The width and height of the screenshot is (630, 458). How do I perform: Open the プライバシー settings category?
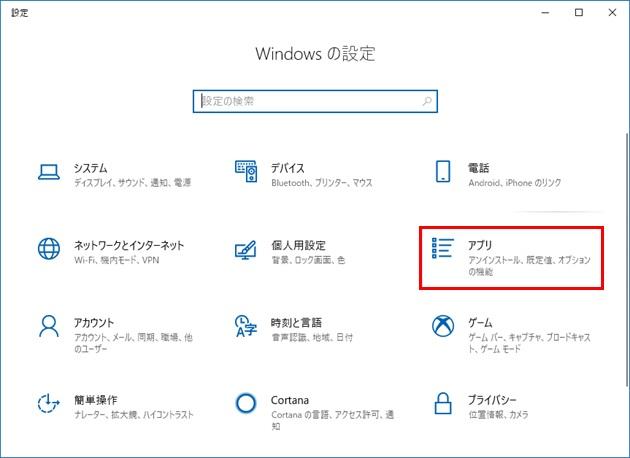click(x=492, y=400)
